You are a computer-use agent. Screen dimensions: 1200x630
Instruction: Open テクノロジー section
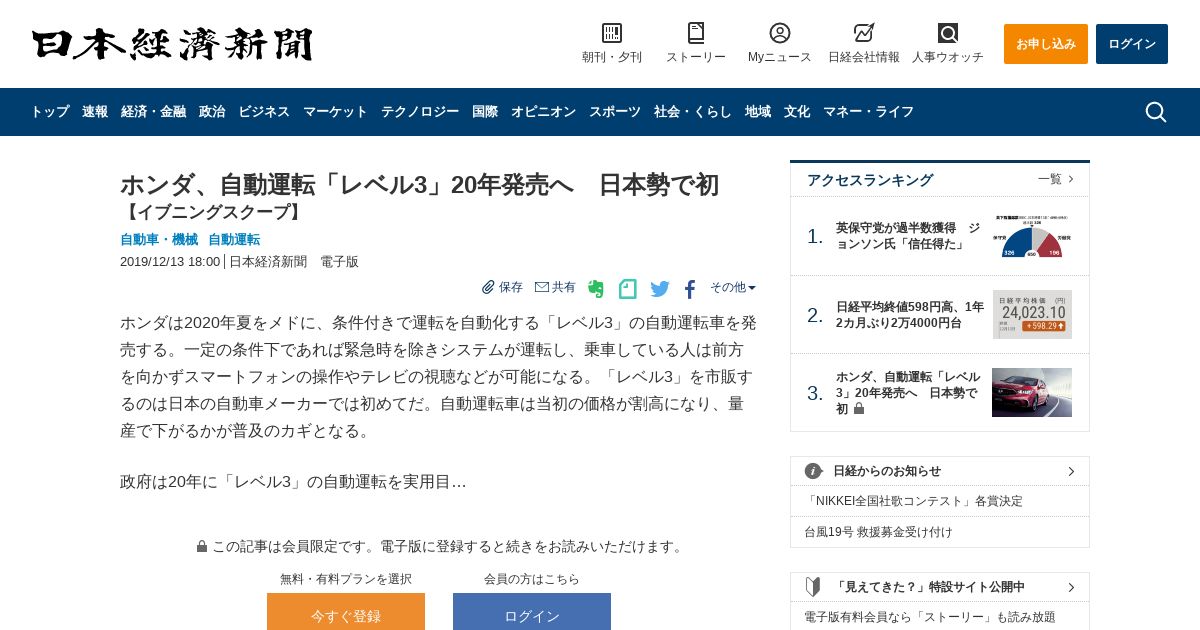pyautogui.click(x=420, y=112)
